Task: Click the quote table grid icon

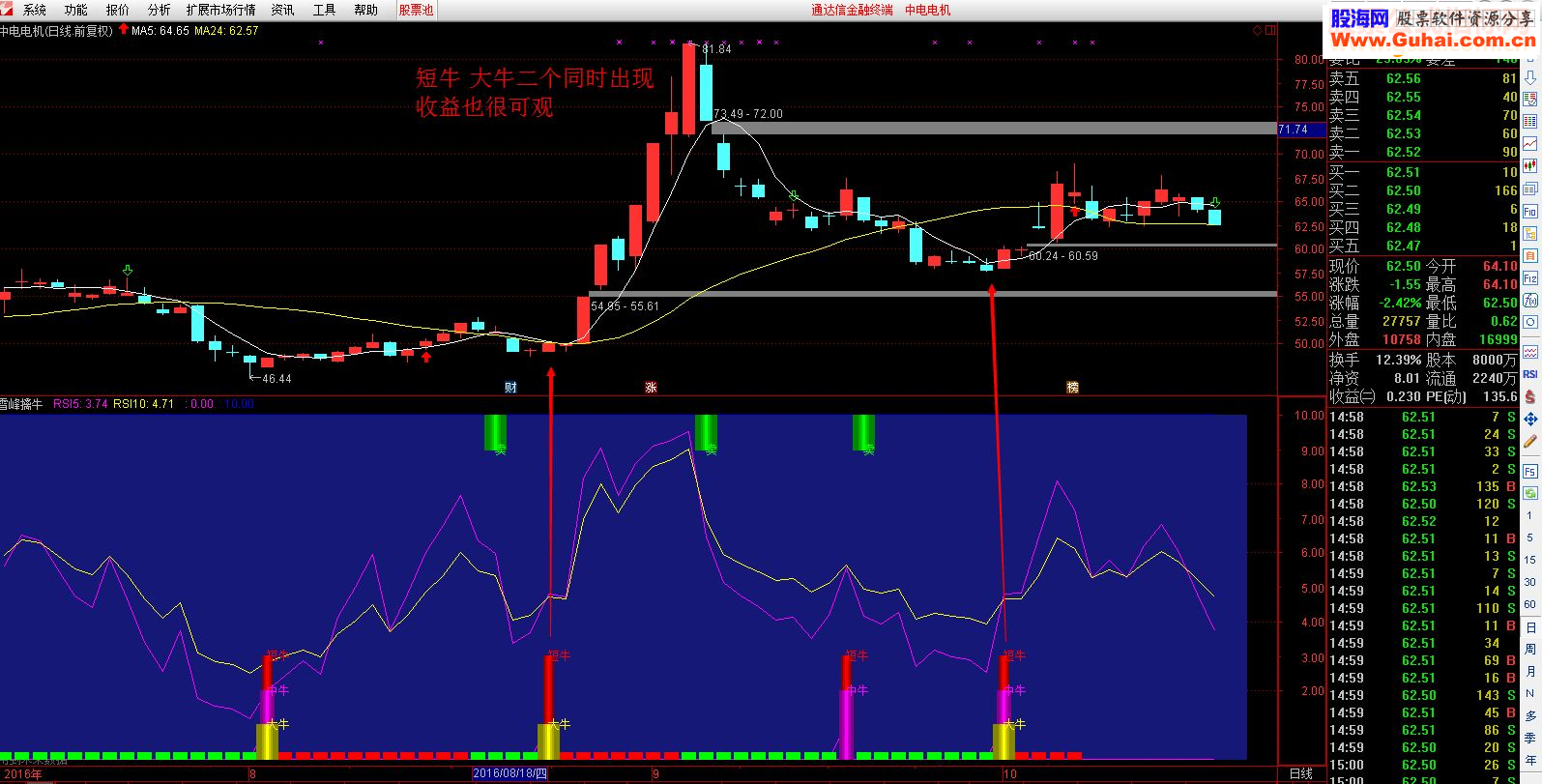Action: [x=1530, y=122]
